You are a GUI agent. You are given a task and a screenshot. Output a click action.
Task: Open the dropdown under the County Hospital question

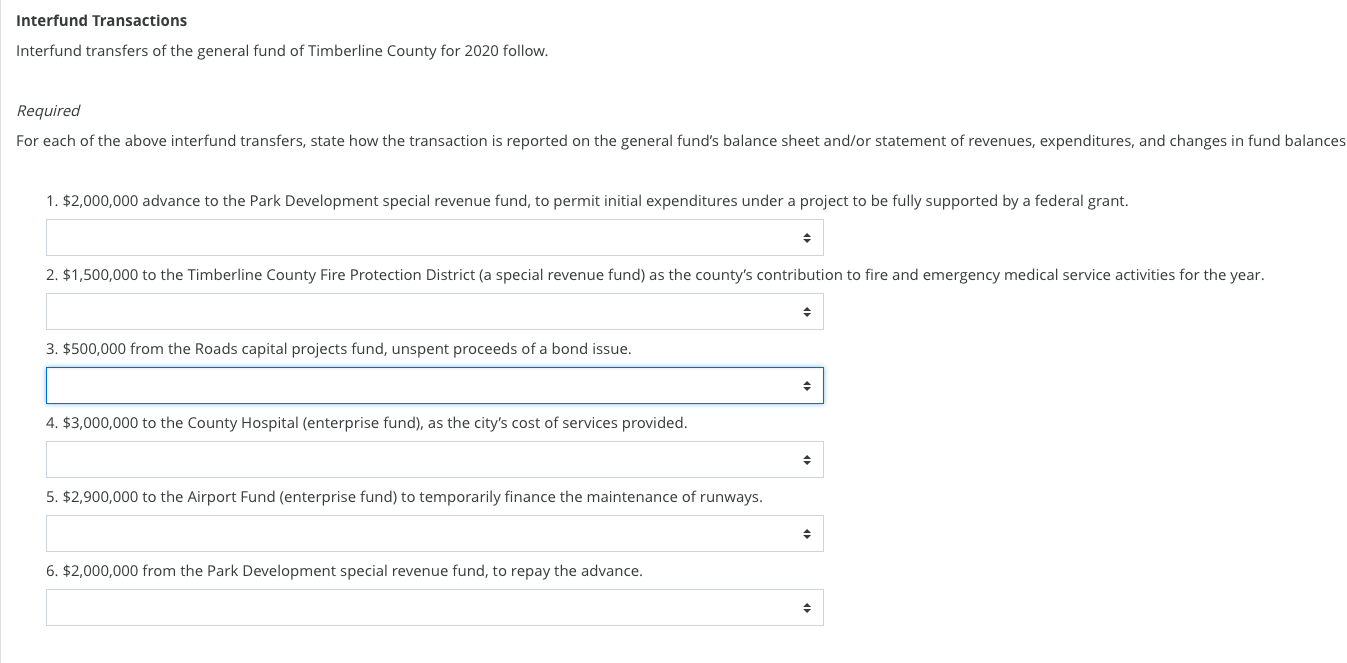[x=435, y=459]
